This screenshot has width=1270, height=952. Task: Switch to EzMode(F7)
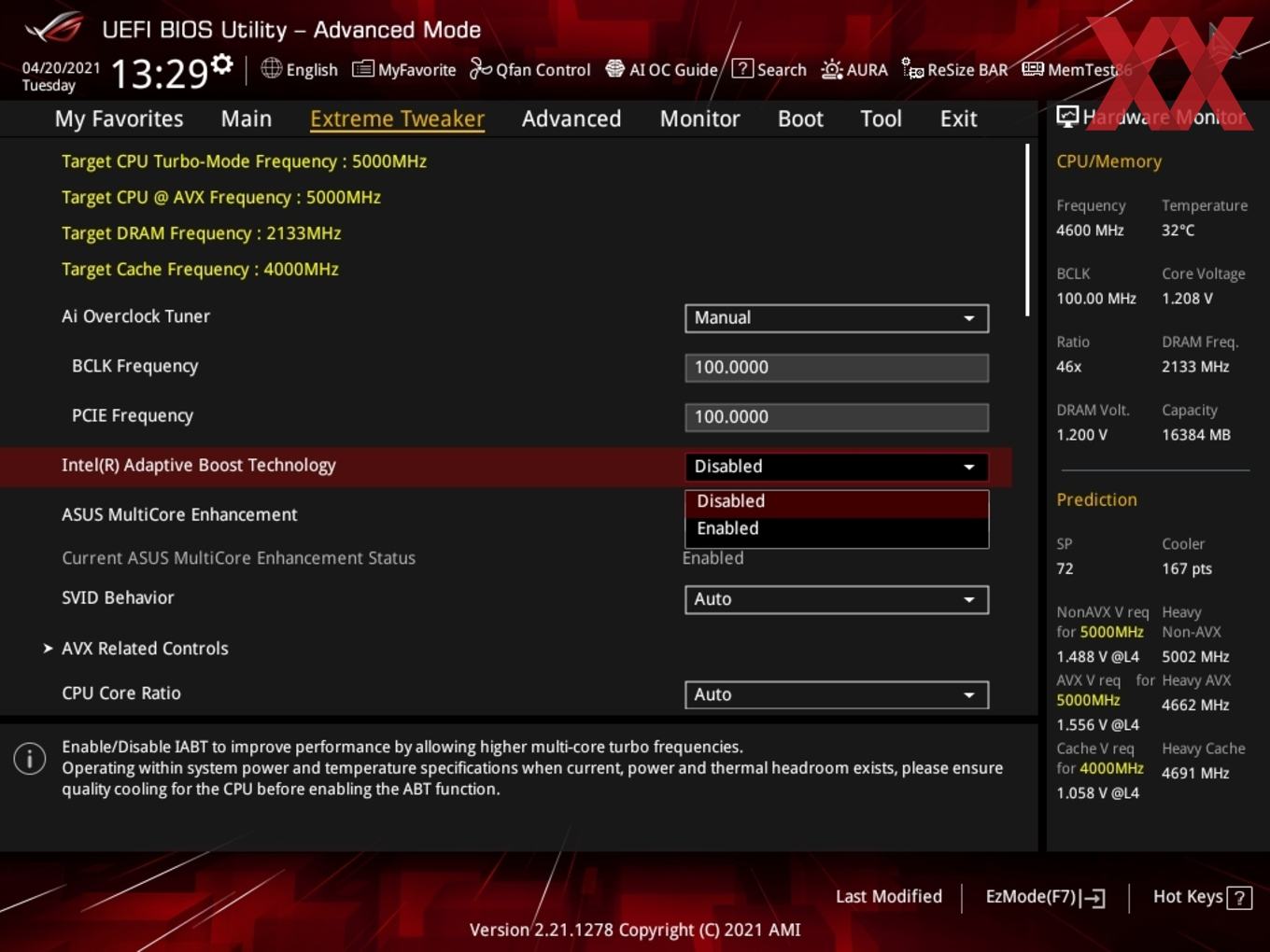pyautogui.click(x=1045, y=897)
